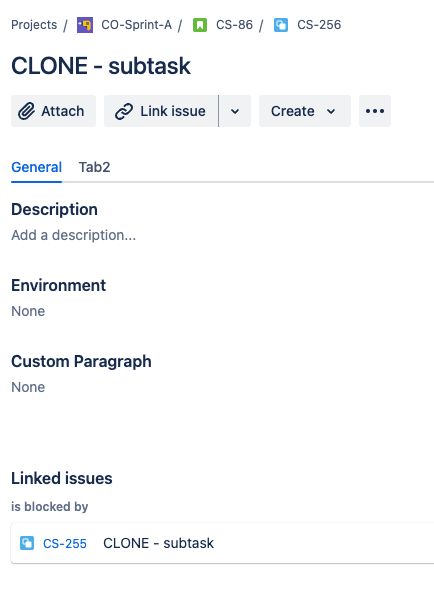Click the CO-Sprint-A project avatar icon

tap(85, 25)
